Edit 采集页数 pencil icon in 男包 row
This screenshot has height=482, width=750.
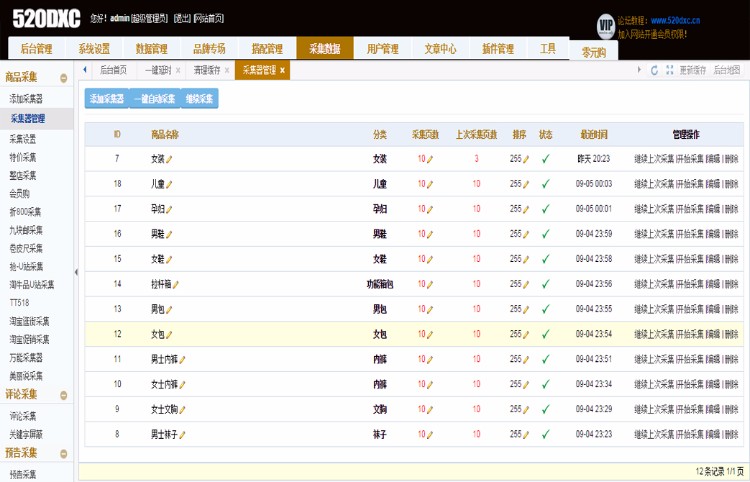pos(430,309)
